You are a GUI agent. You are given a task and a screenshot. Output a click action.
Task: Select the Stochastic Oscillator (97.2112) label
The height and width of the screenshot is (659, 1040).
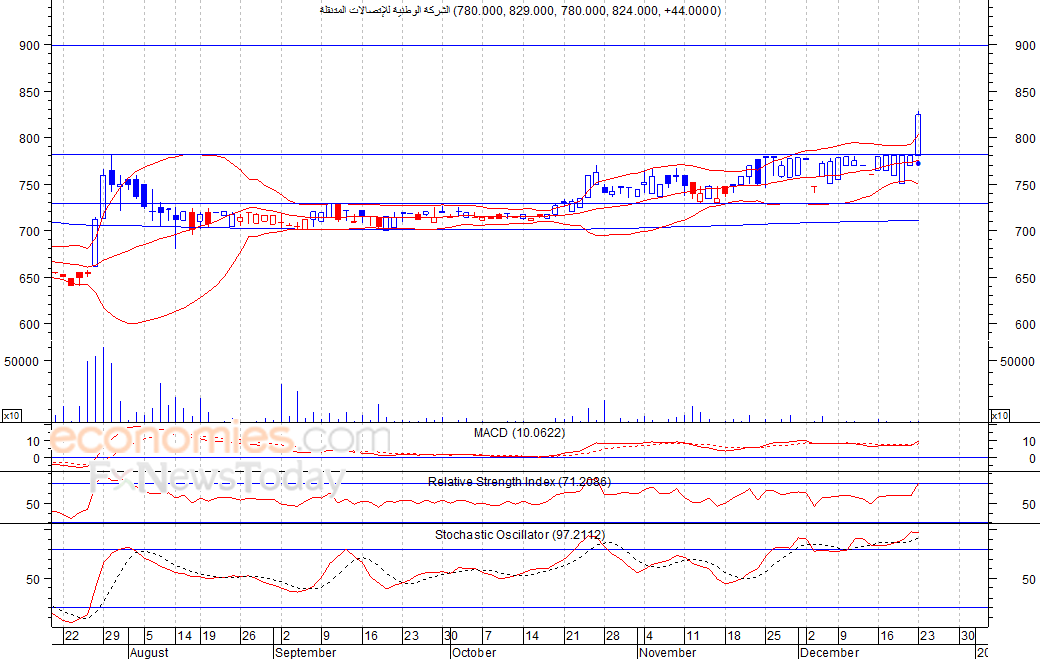click(520, 534)
